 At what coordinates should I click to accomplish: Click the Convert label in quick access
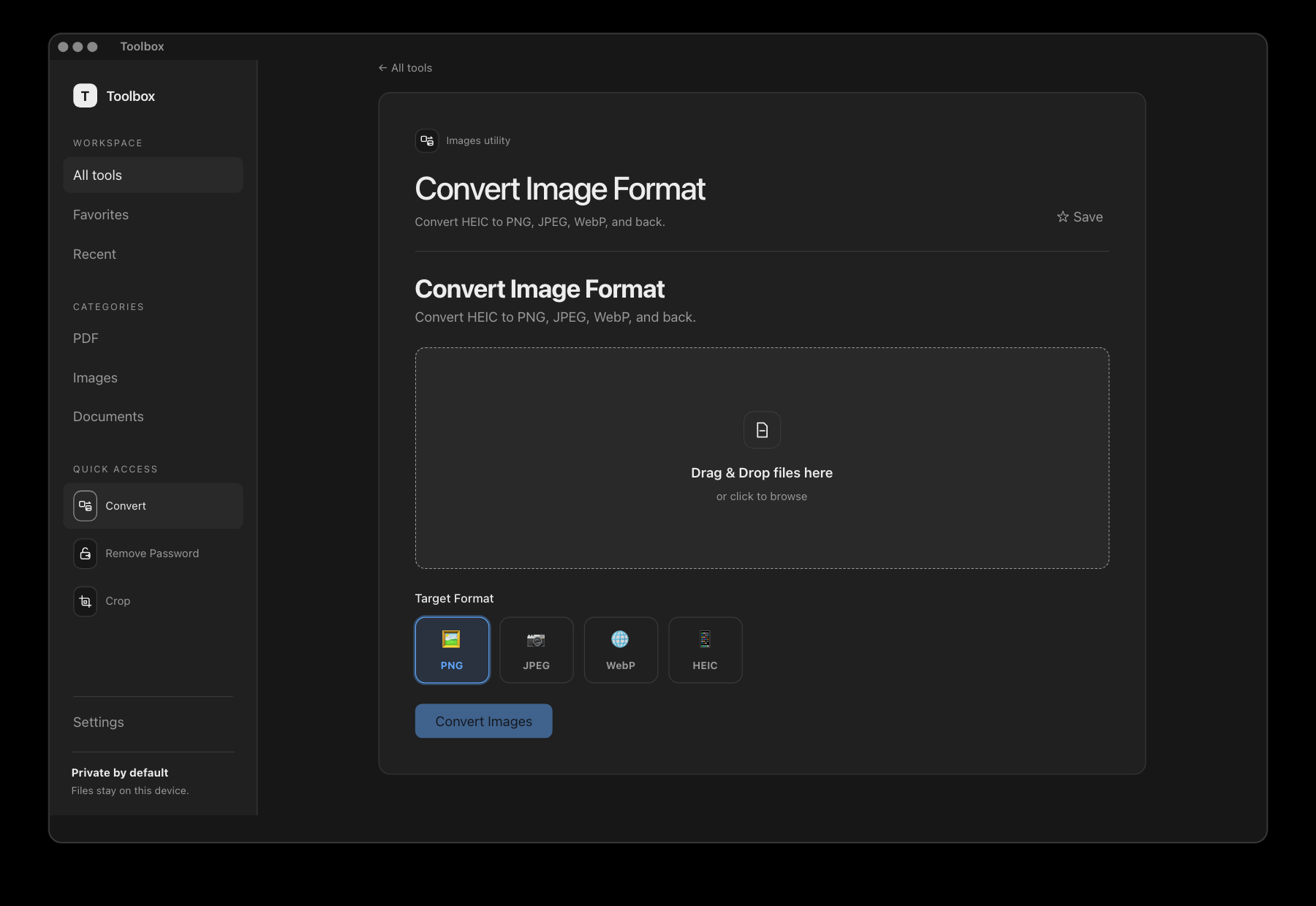126,506
